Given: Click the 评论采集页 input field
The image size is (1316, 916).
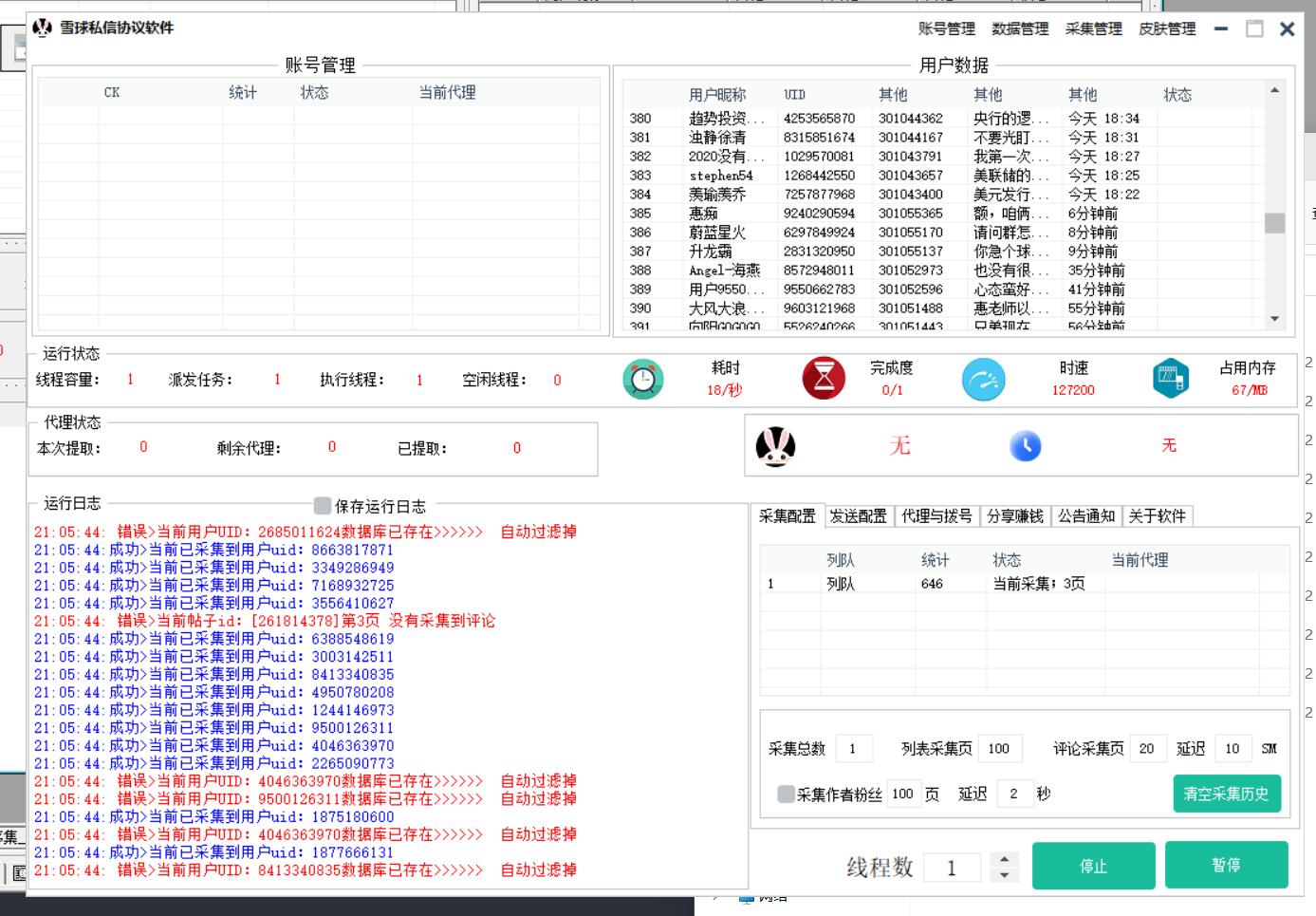Looking at the screenshot, I should [1147, 748].
